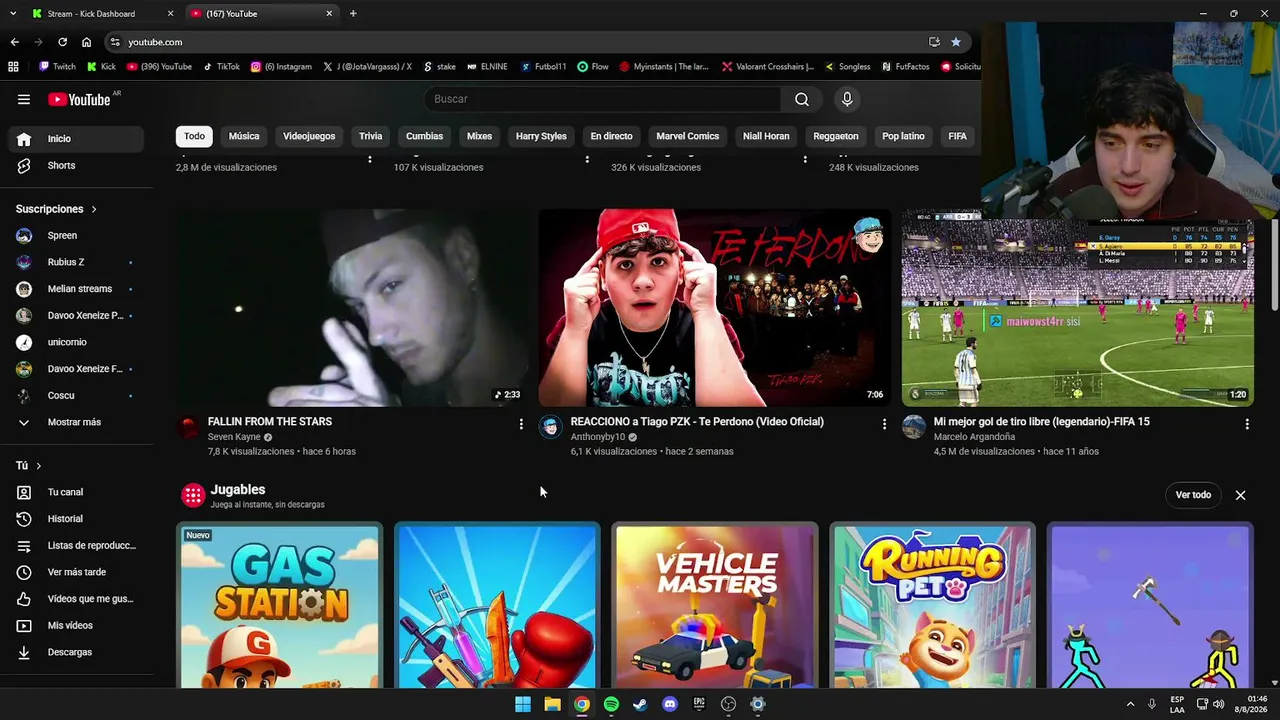The height and width of the screenshot is (720, 1280).
Task: Select the Videojuegos filter chip
Action: pyautogui.click(x=309, y=136)
